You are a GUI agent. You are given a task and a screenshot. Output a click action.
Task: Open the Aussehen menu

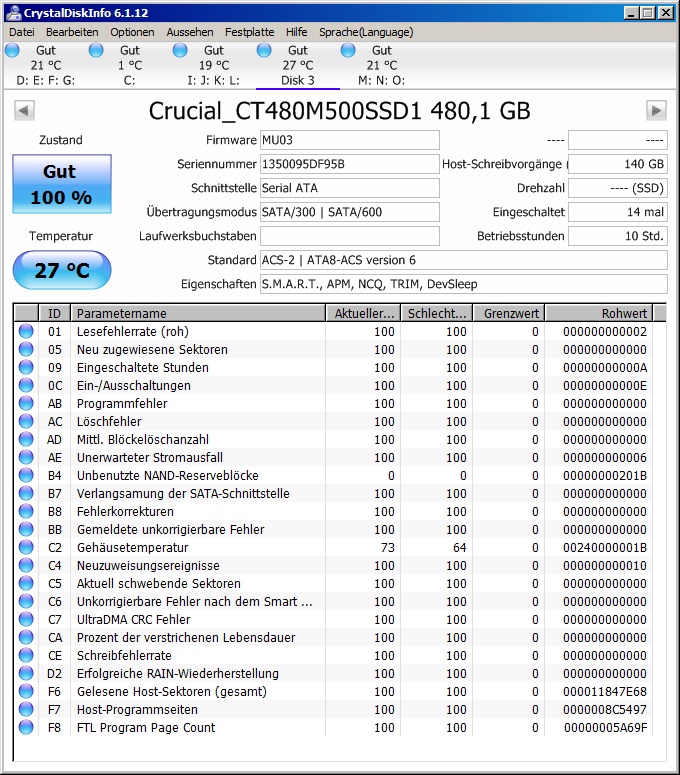(x=190, y=32)
